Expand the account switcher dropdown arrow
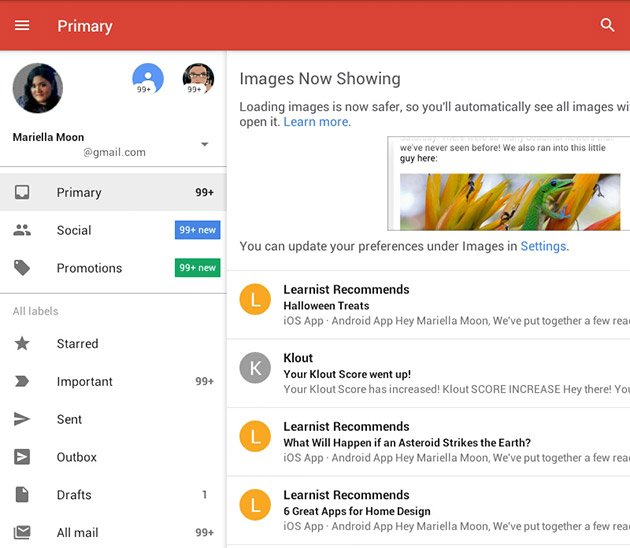The width and height of the screenshot is (630, 548). tap(205, 145)
